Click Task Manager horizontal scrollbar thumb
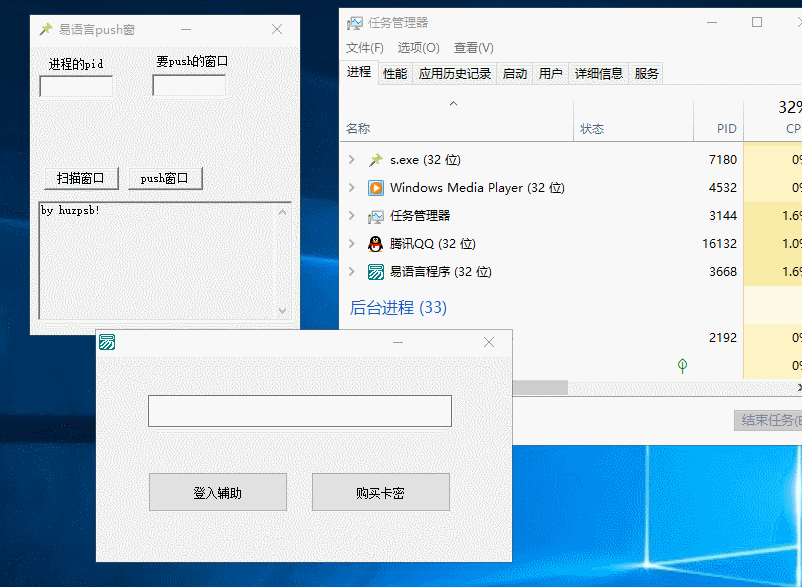 (x=540, y=388)
